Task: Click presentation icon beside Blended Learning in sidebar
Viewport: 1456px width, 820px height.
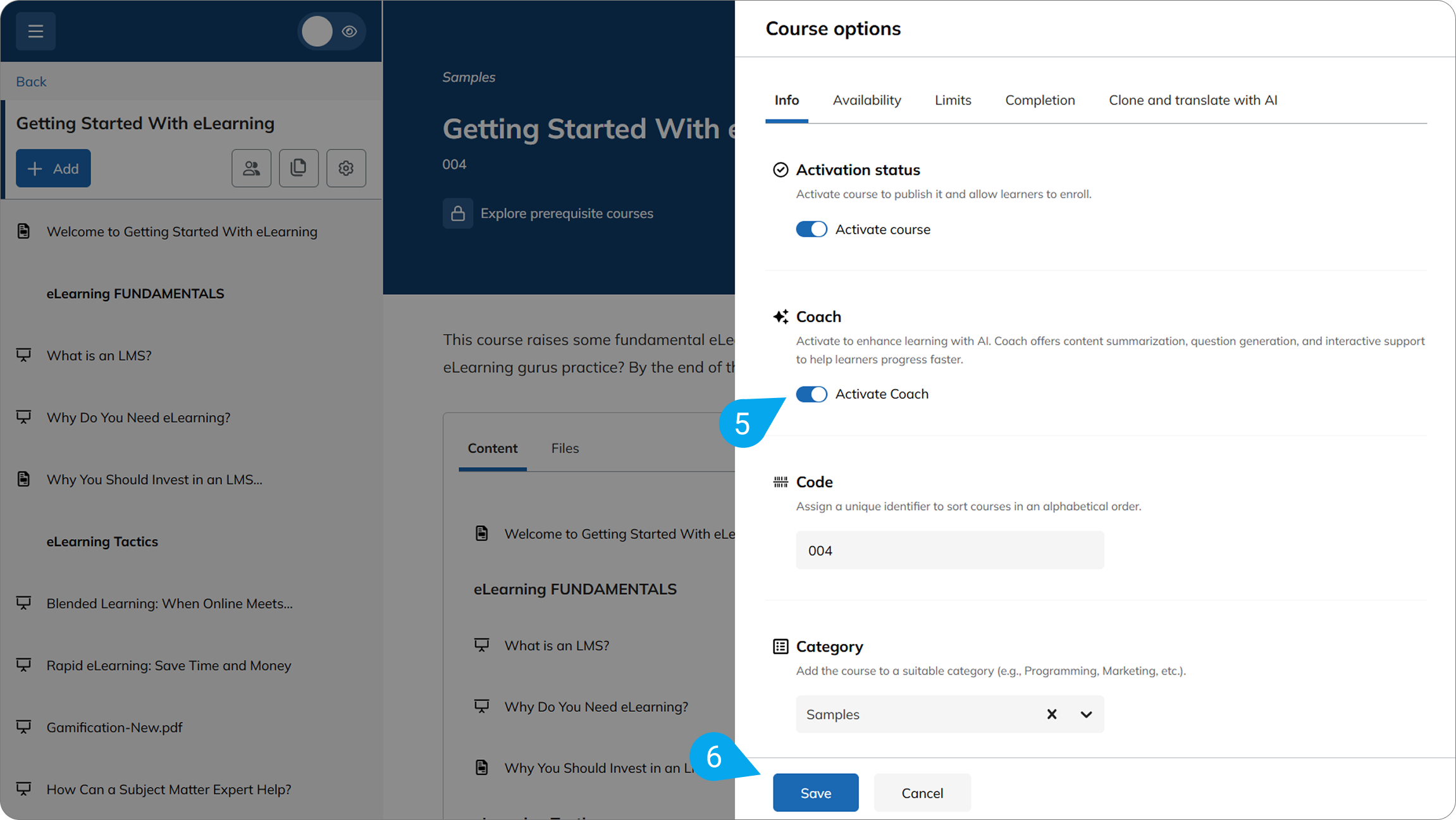Action: (23, 604)
